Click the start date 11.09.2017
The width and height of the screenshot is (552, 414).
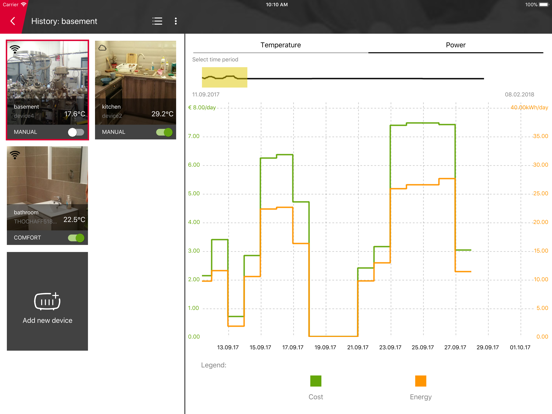[x=206, y=94]
